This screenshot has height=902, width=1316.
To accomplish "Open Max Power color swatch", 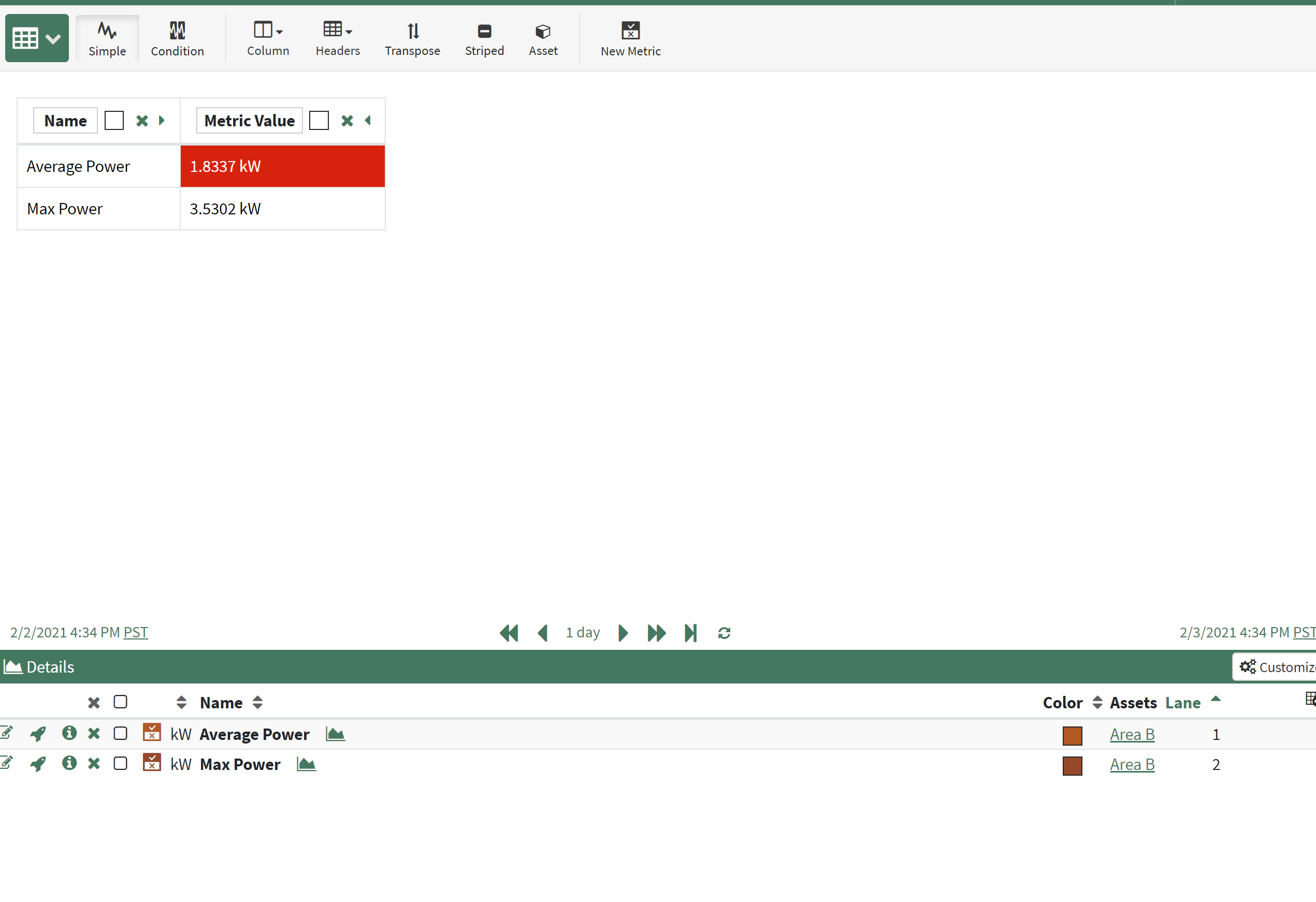I will (1072, 765).
